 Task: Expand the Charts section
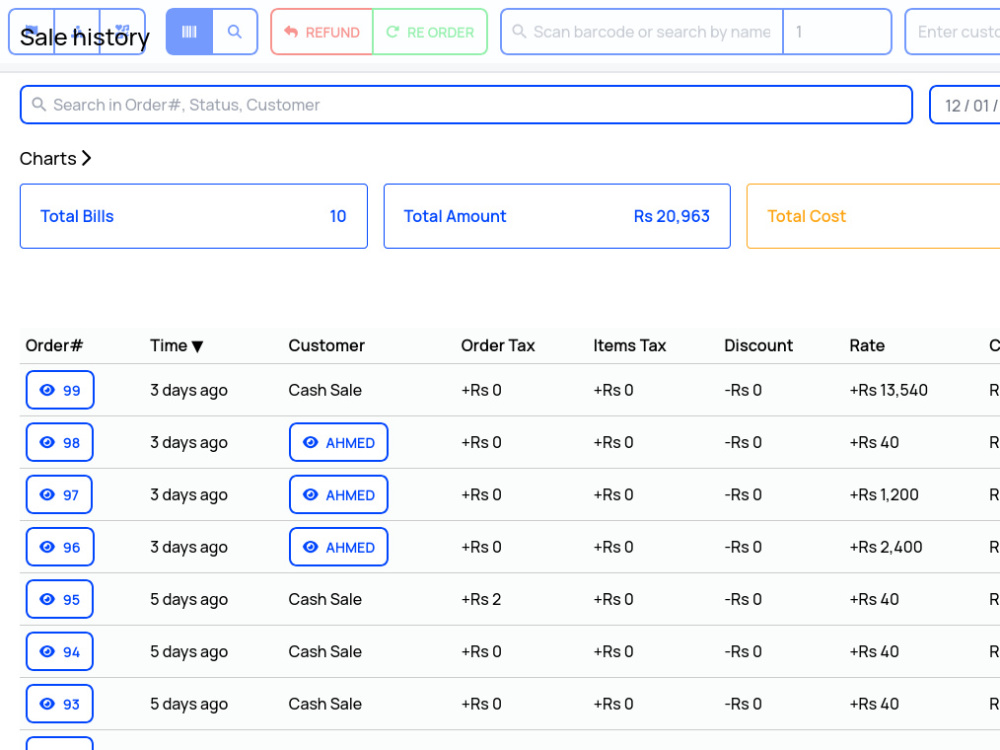(55, 158)
